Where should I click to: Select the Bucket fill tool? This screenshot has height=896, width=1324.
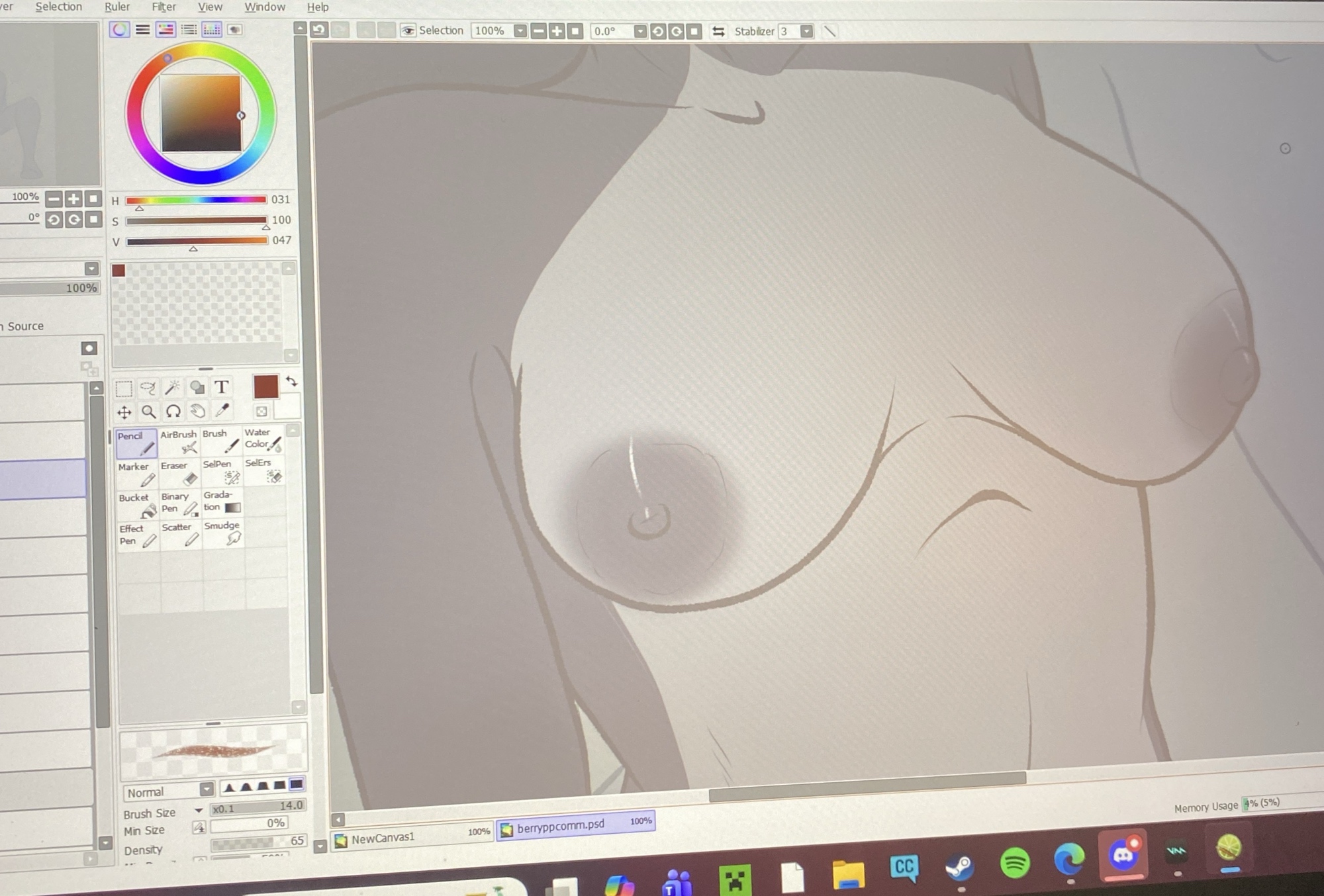click(136, 504)
